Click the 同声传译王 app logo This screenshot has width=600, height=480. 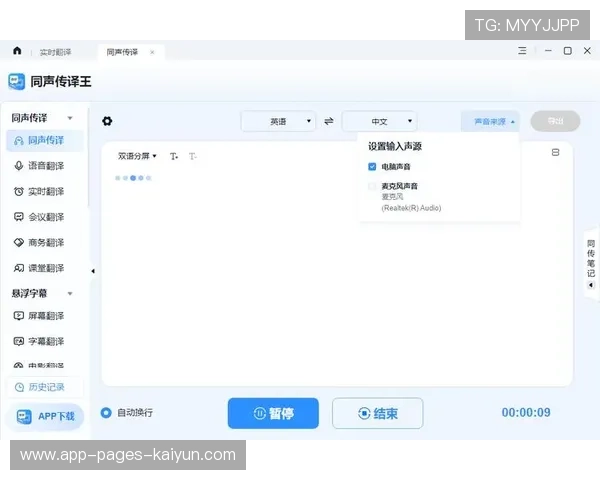point(16,82)
